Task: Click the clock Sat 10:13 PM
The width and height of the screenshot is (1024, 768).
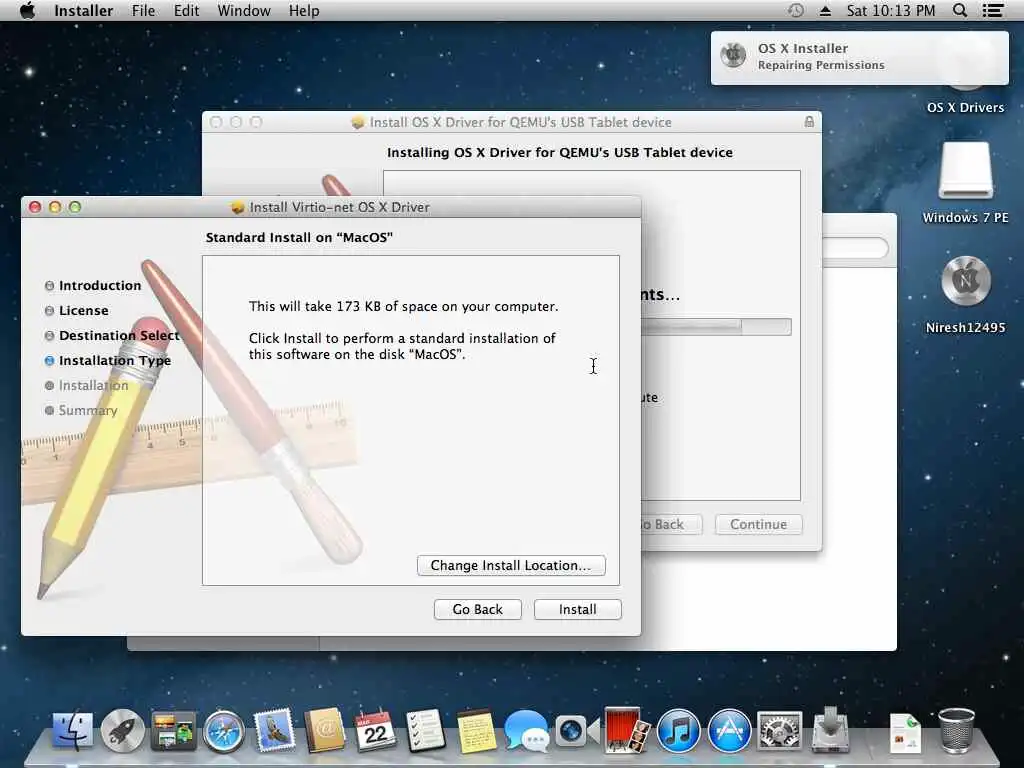Action: [891, 10]
